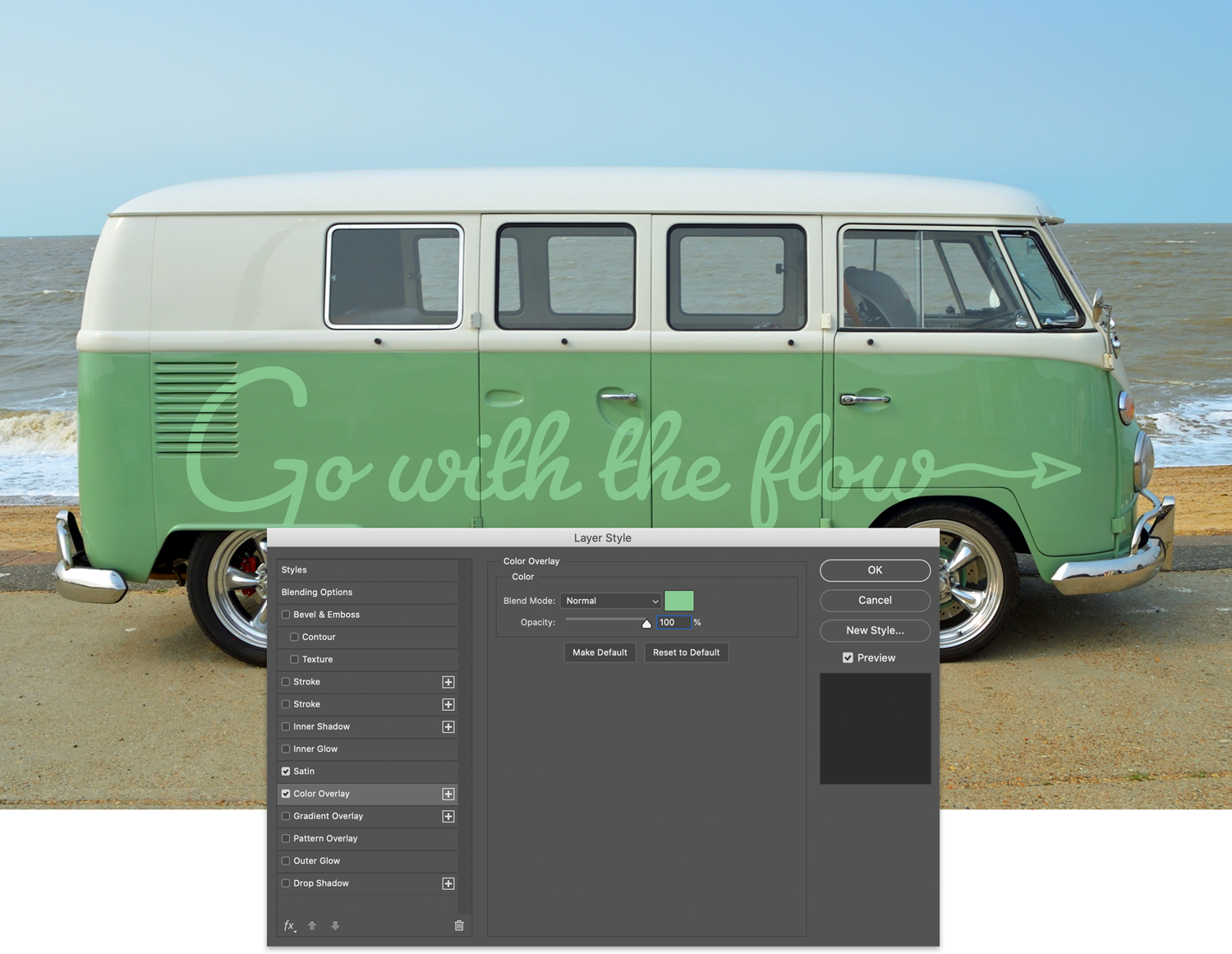The height and width of the screenshot is (954, 1232).
Task: Enable the Bevel & Emboss effect
Action: (285, 614)
